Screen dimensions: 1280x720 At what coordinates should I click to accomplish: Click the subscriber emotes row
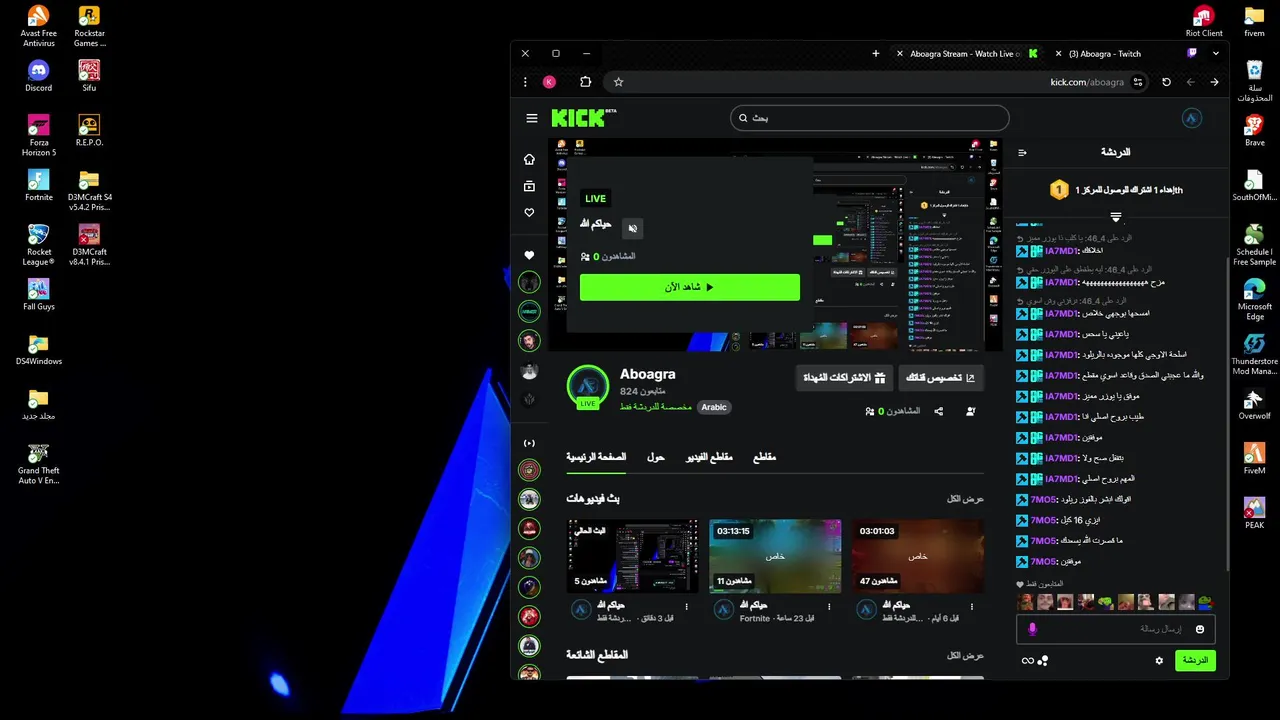click(1115, 602)
